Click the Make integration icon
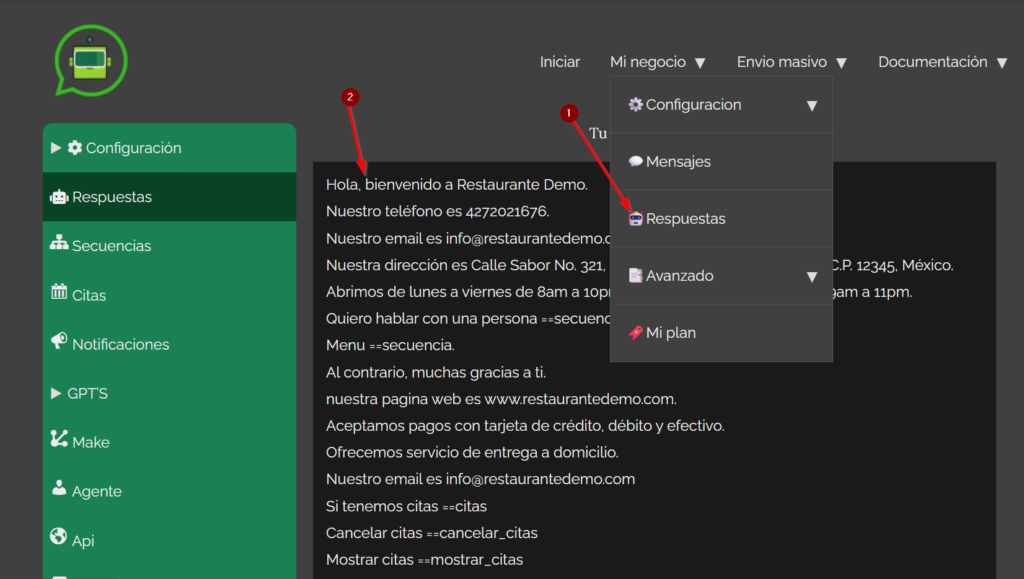Screen dimensions: 1024x579 [59, 439]
